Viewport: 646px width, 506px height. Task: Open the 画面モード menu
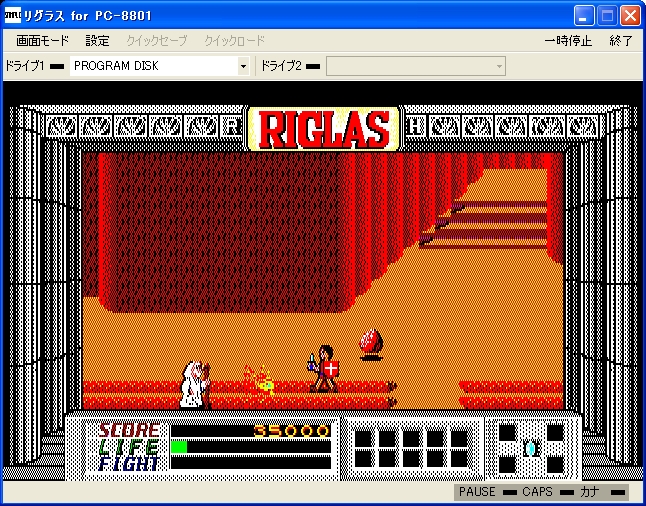tap(42, 41)
